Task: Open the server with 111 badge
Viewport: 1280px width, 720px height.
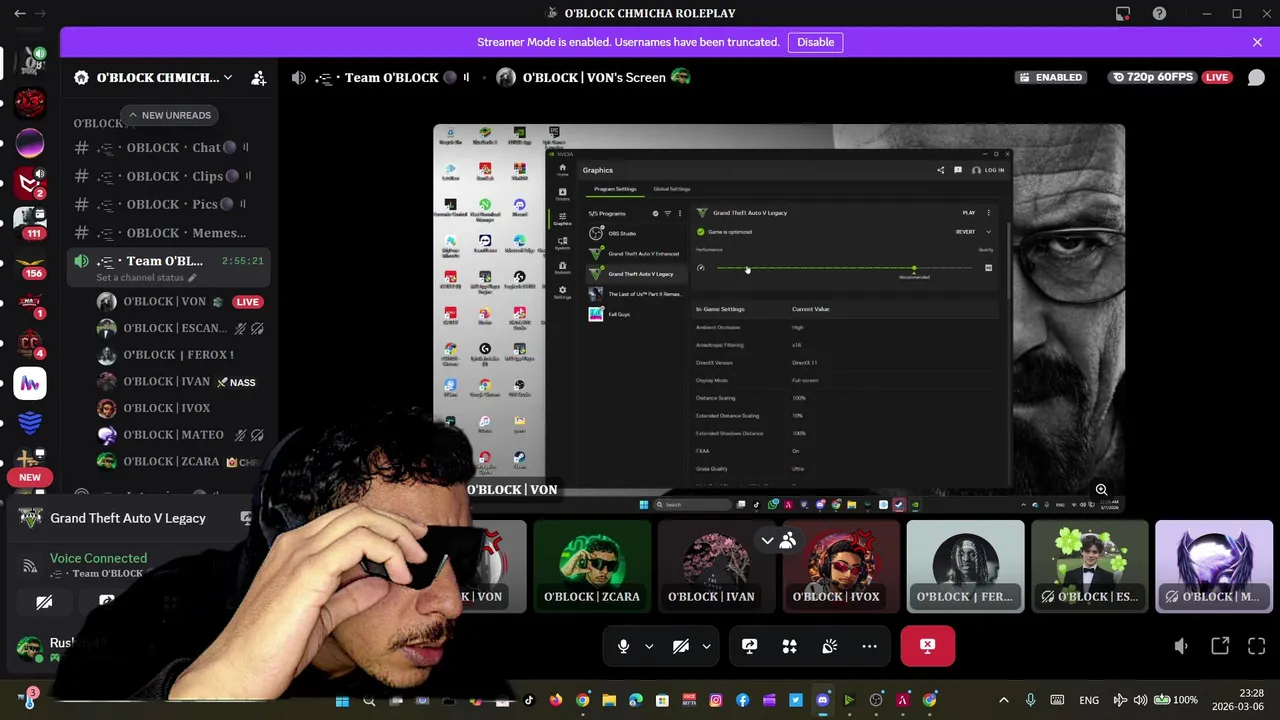Action: 30,223
